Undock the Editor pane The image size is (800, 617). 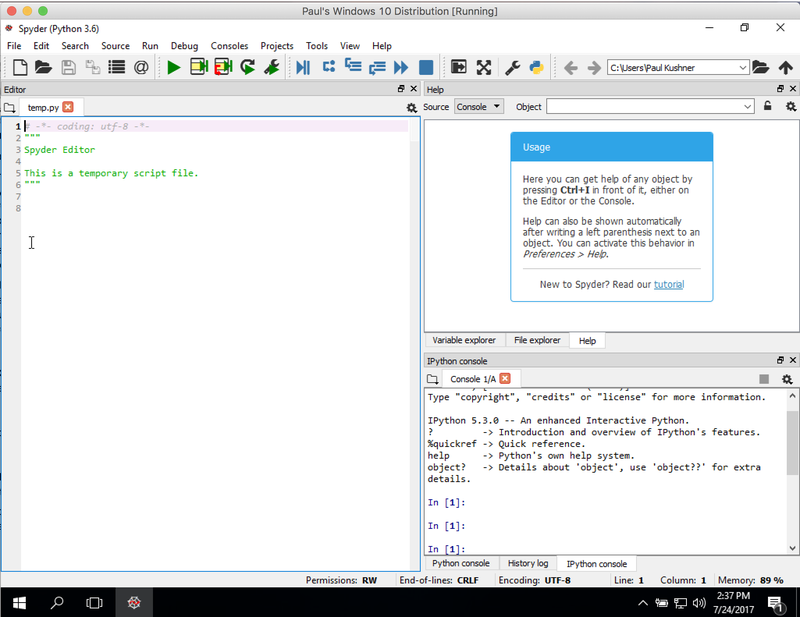(x=401, y=89)
